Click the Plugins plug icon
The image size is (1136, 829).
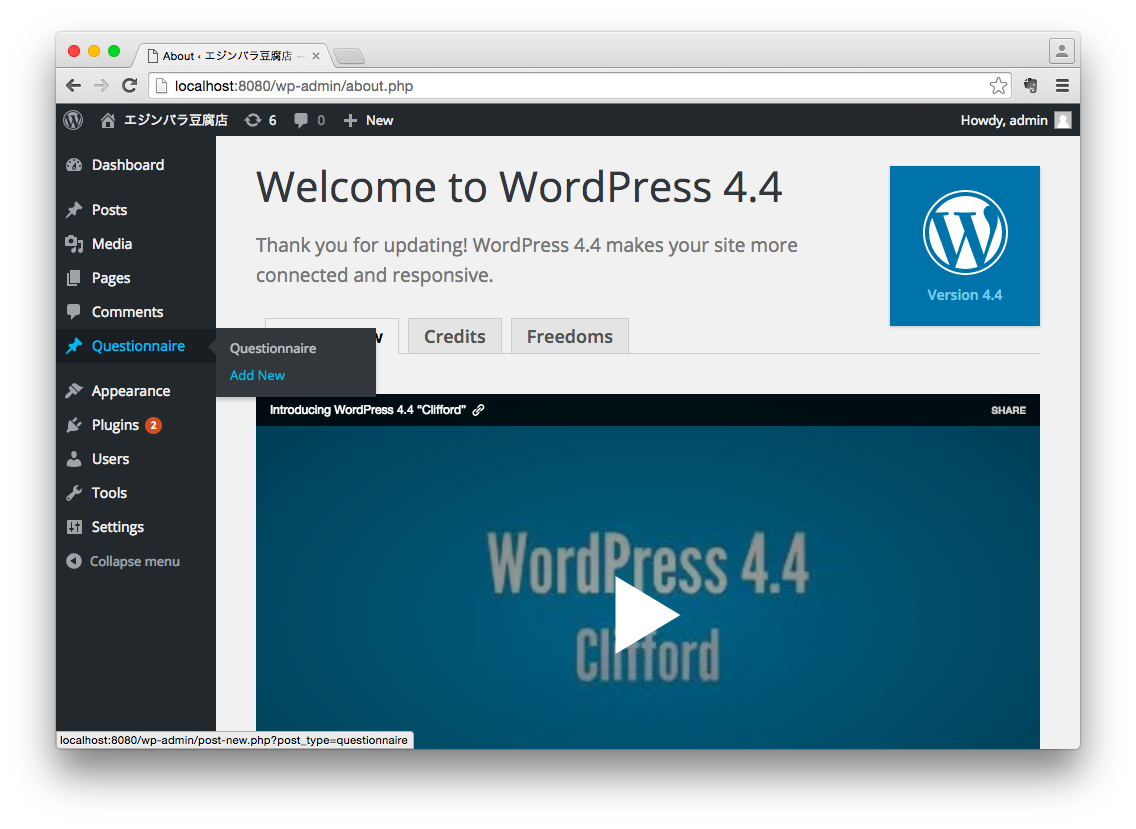[x=74, y=425]
